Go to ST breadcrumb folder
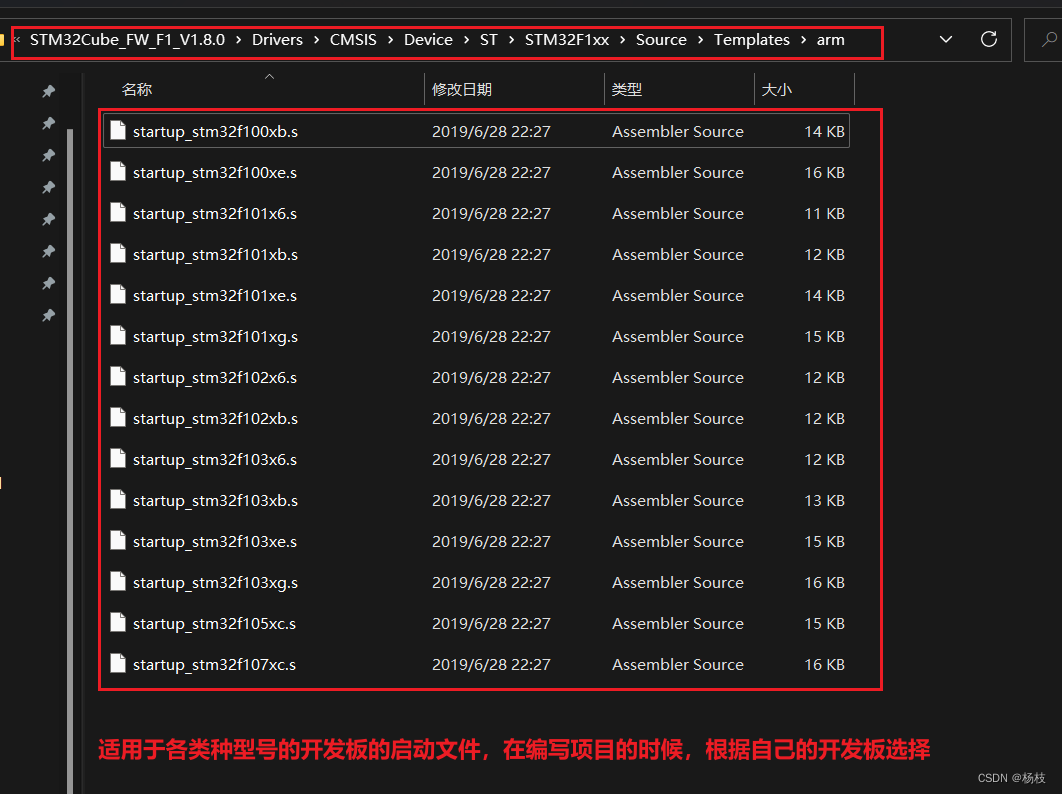Viewport: 1062px width, 794px height. pos(488,40)
